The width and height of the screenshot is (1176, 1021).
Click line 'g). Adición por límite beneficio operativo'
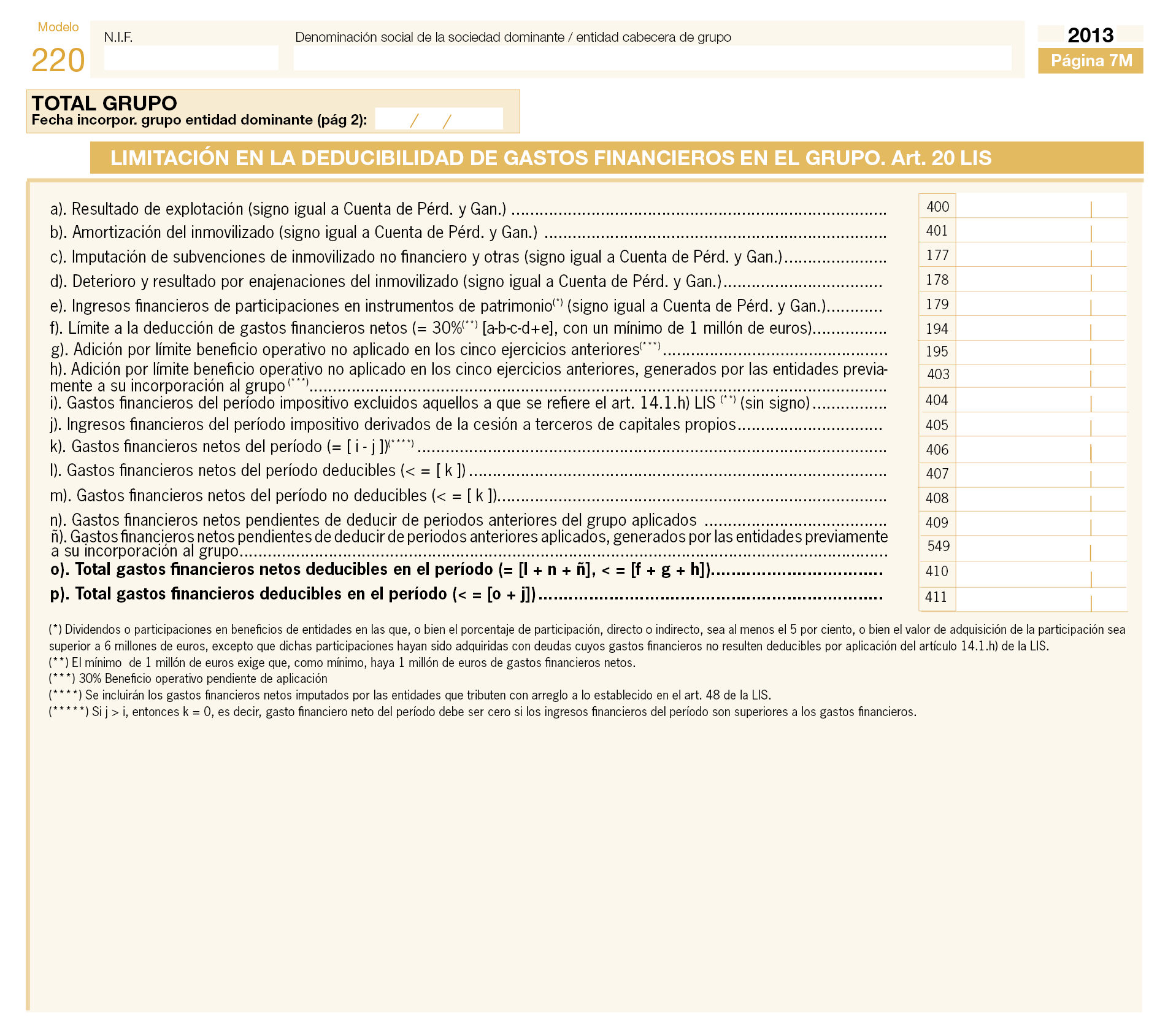[x=468, y=349]
